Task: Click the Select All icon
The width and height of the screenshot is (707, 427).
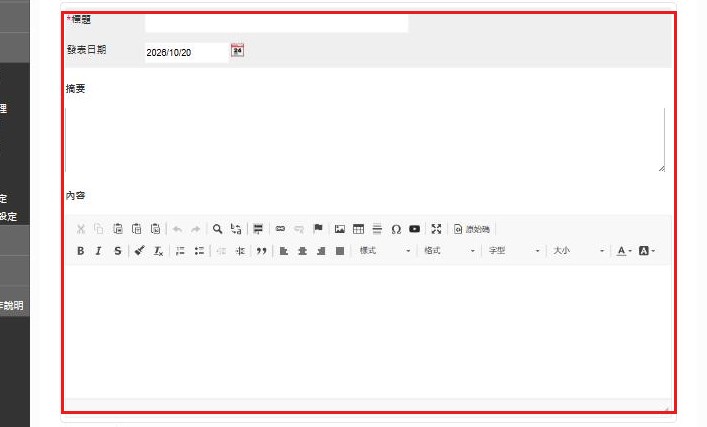Action: click(x=258, y=229)
